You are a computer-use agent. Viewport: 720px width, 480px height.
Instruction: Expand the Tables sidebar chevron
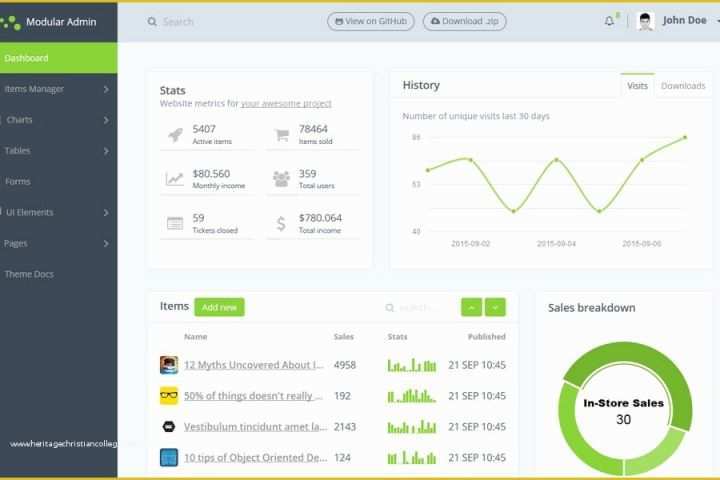106,151
